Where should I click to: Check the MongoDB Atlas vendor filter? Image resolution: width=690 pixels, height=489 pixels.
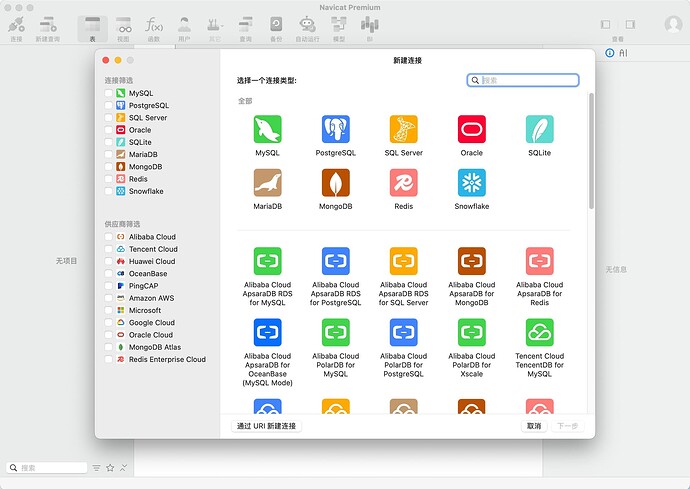tap(108, 347)
